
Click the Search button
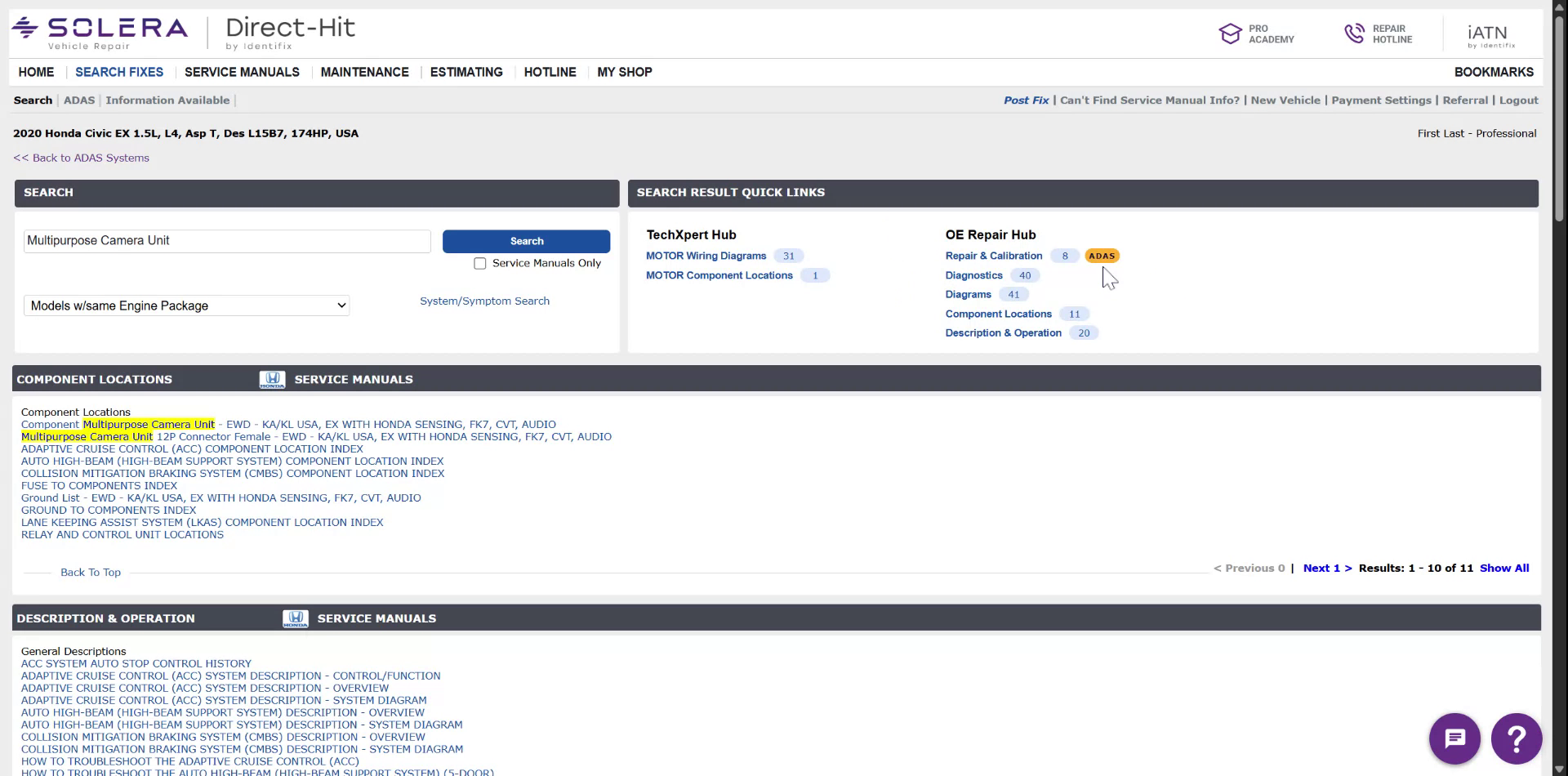[x=526, y=241]
